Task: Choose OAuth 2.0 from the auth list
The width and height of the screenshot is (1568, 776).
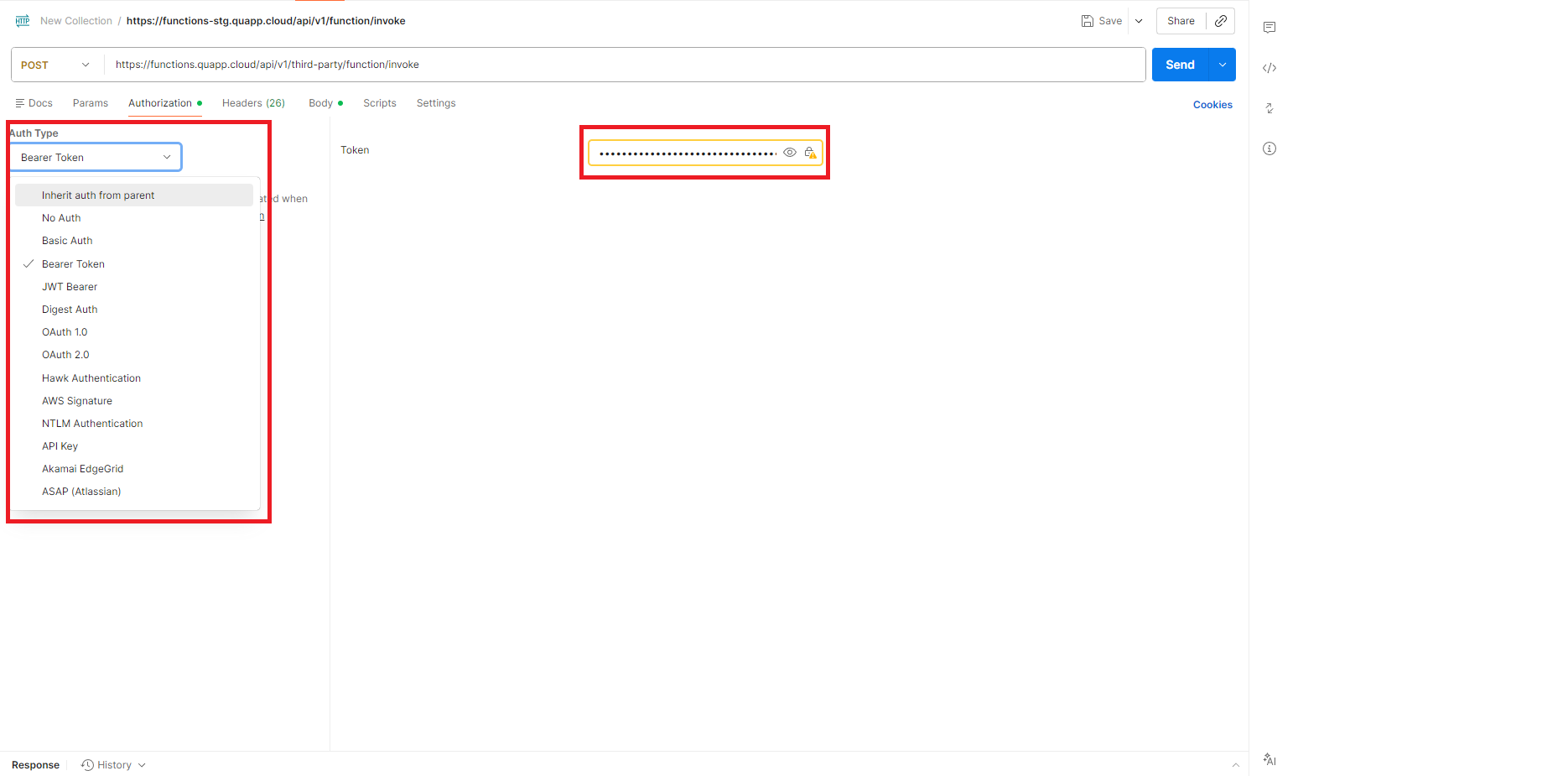Action: pos(65,354)
